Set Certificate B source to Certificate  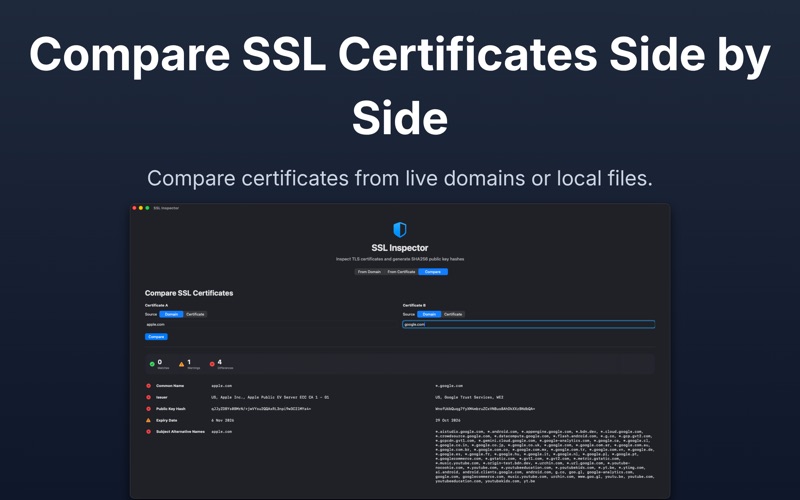coord(453,314)
